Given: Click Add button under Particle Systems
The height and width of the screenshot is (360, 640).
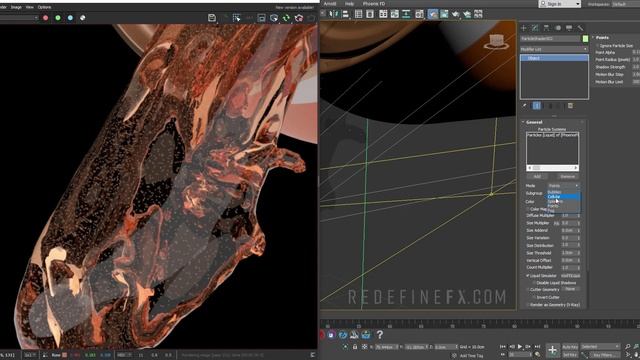Looking at the screenshot, I should 537,177.
